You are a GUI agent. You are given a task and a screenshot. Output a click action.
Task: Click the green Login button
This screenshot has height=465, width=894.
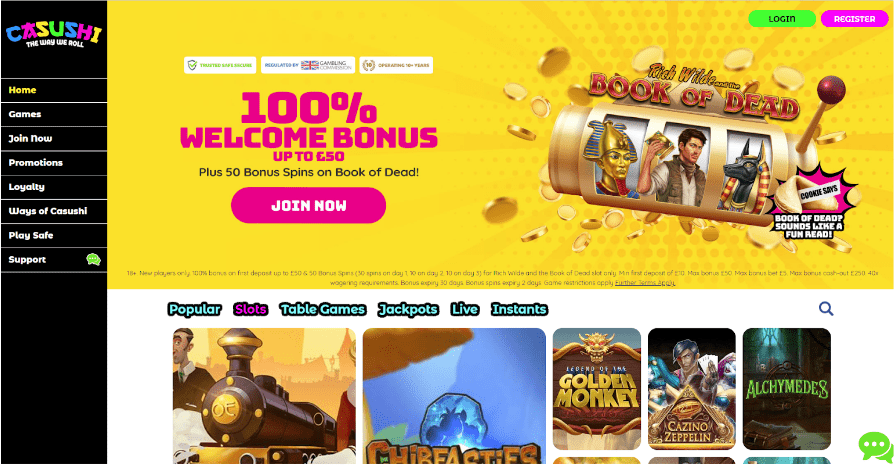click(782, 19)
